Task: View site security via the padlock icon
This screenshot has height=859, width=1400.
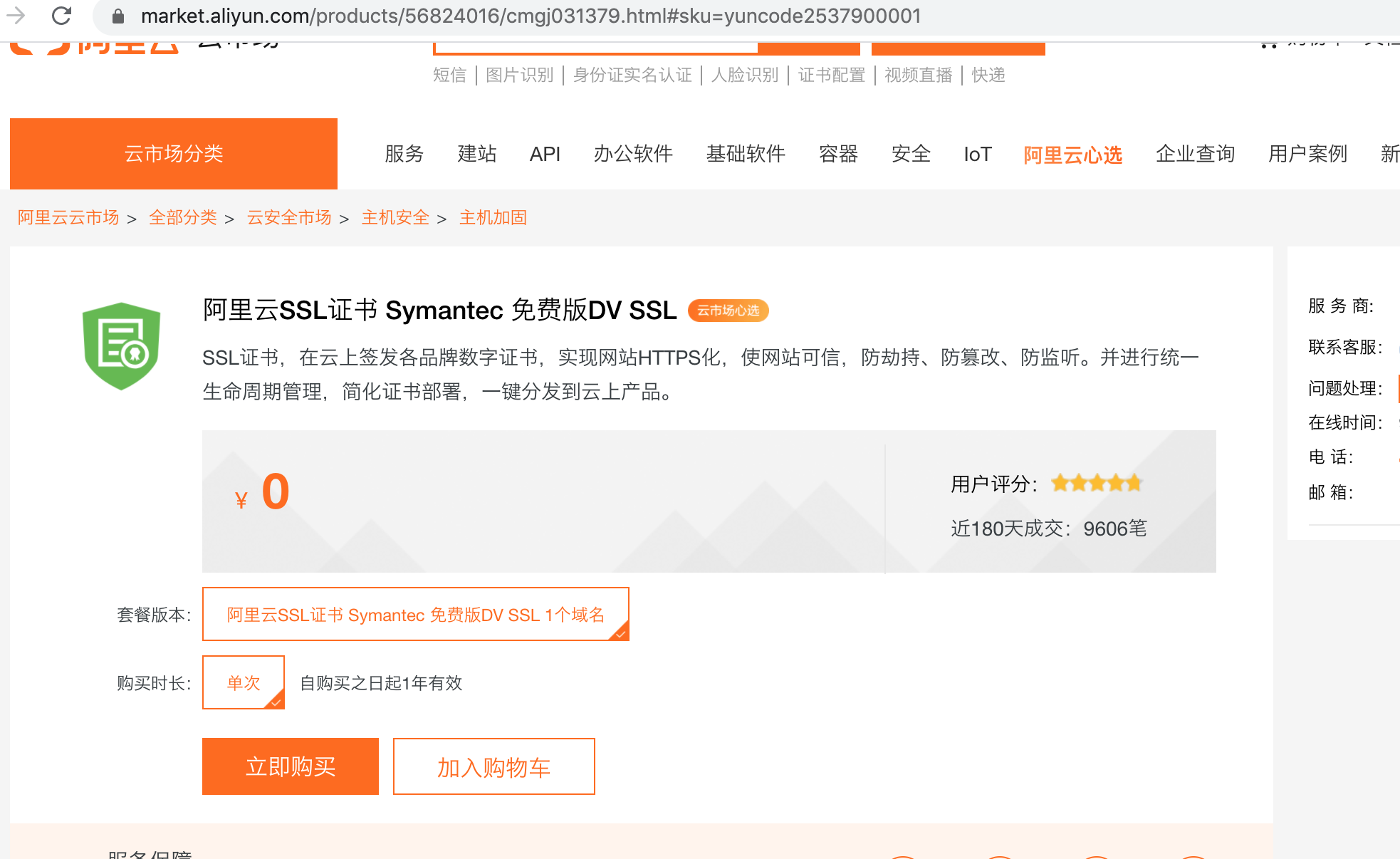Action: [118, 16]
